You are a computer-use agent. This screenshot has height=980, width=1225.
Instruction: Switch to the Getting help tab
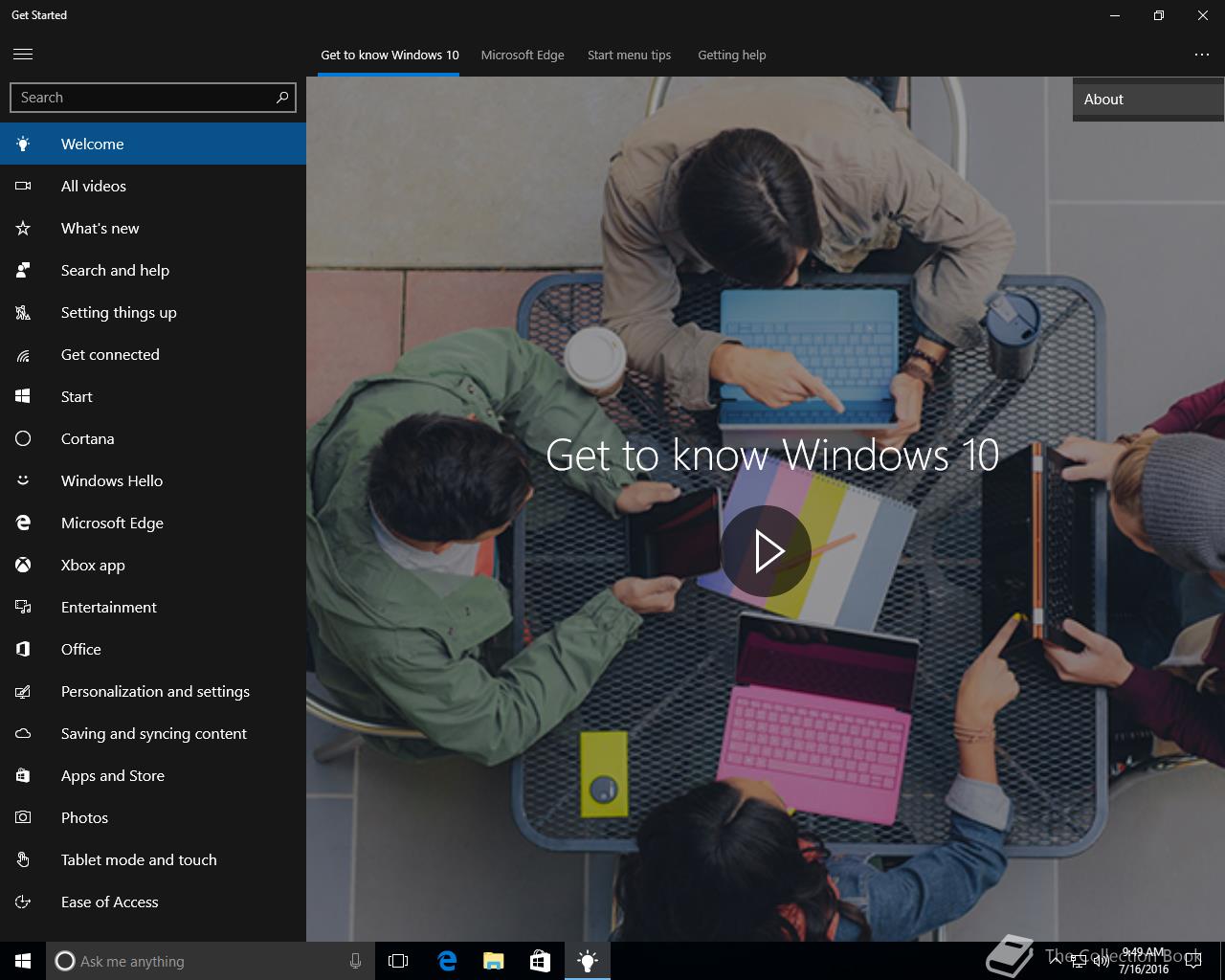(732, 55)
